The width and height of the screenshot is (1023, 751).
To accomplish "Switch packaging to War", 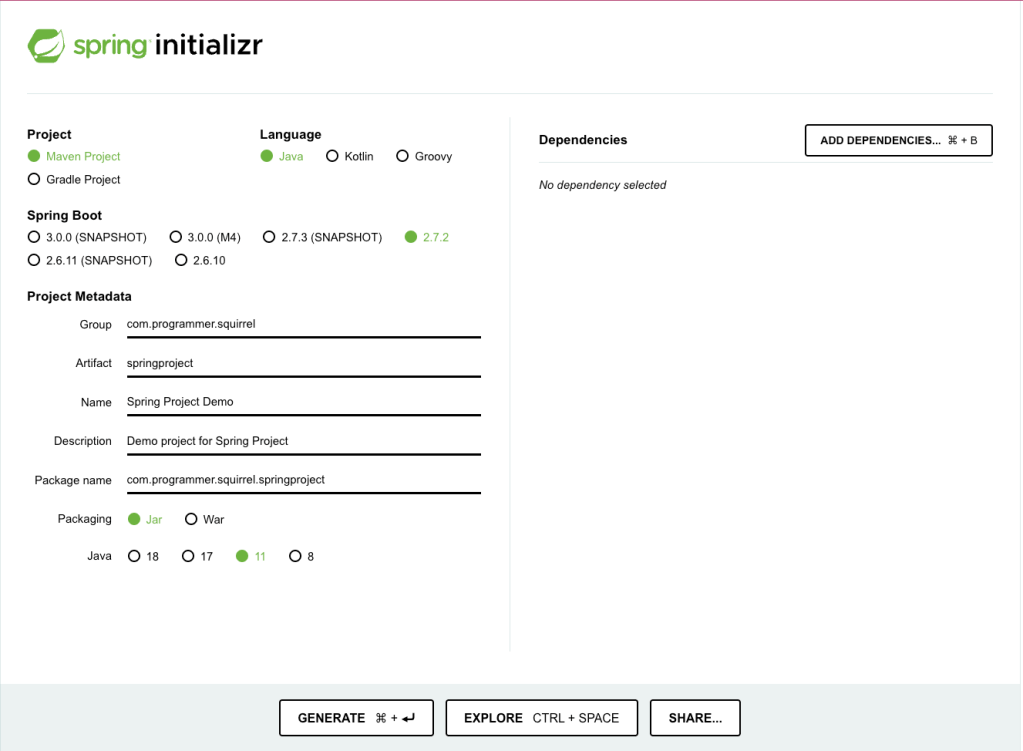I will pos(191,519).
